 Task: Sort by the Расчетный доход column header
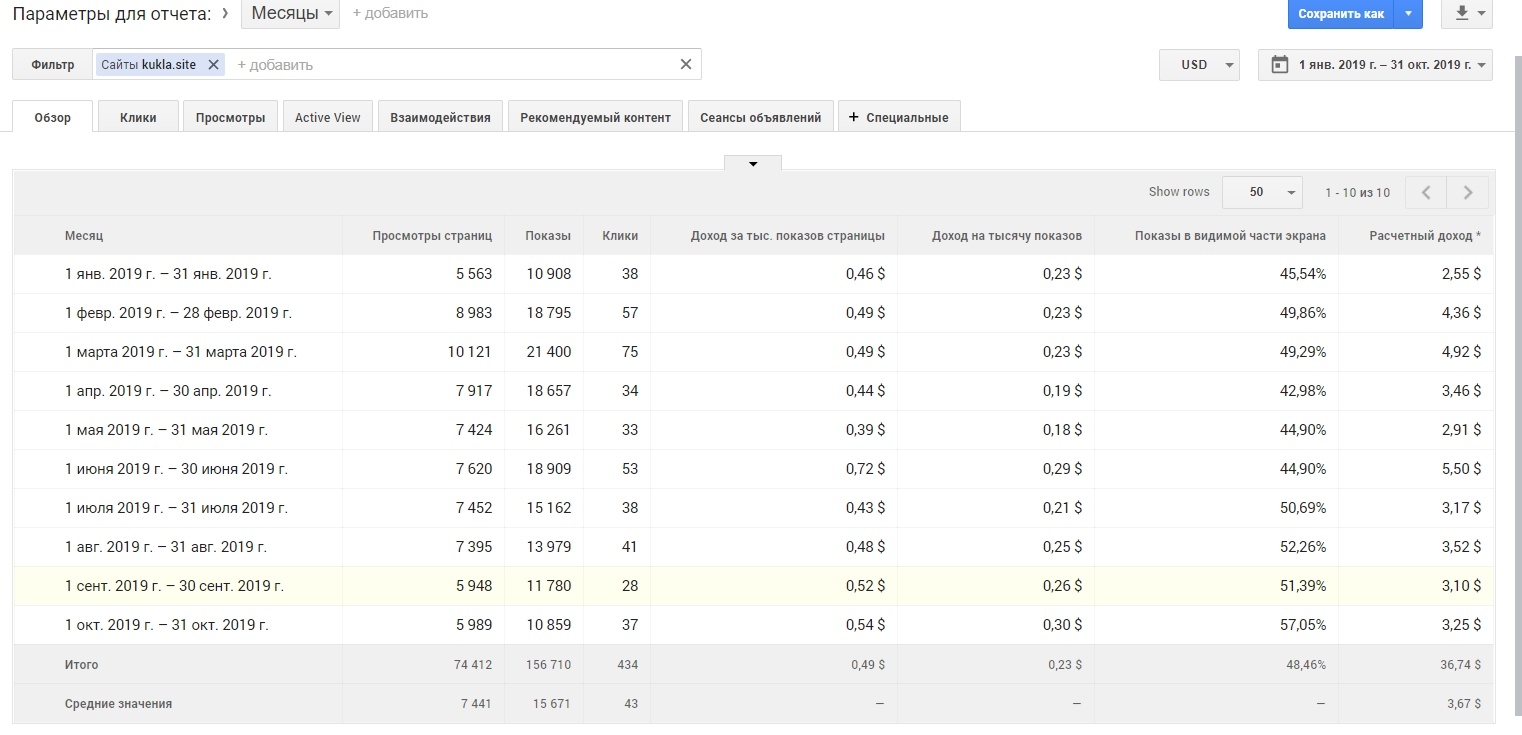coord(1424,236)
